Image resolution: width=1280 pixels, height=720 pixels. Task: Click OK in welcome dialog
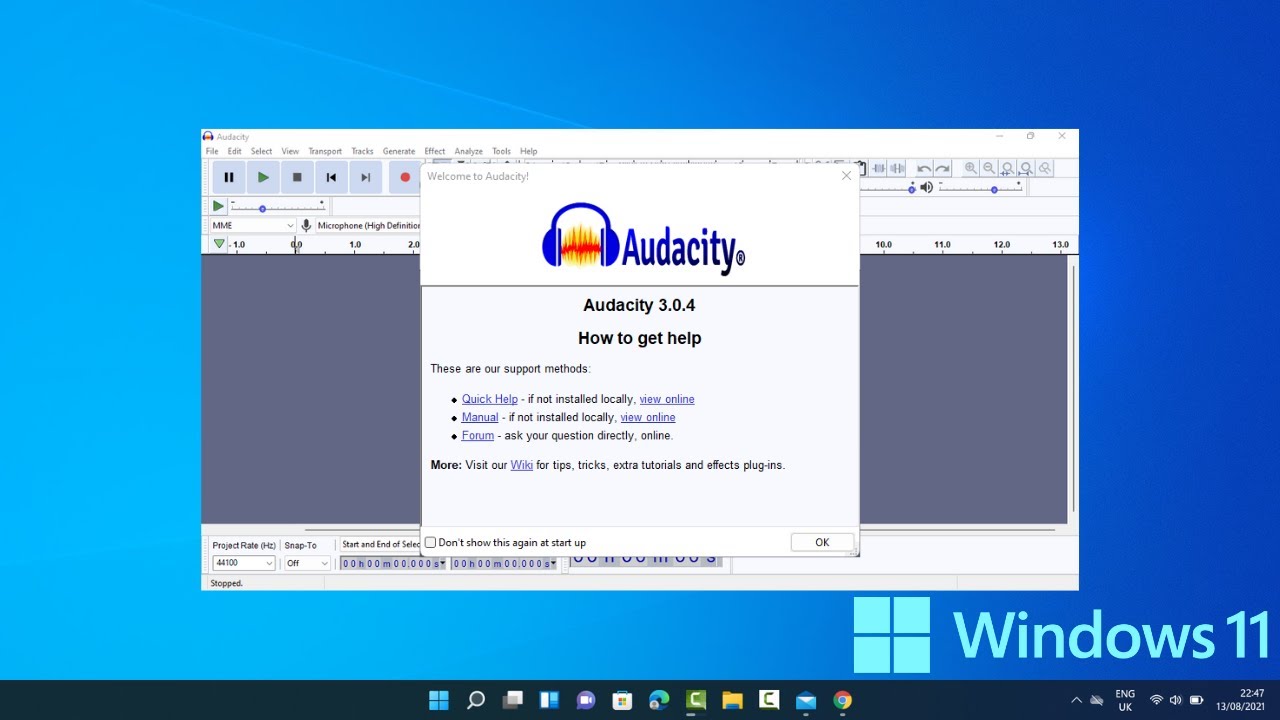[822, 542]
